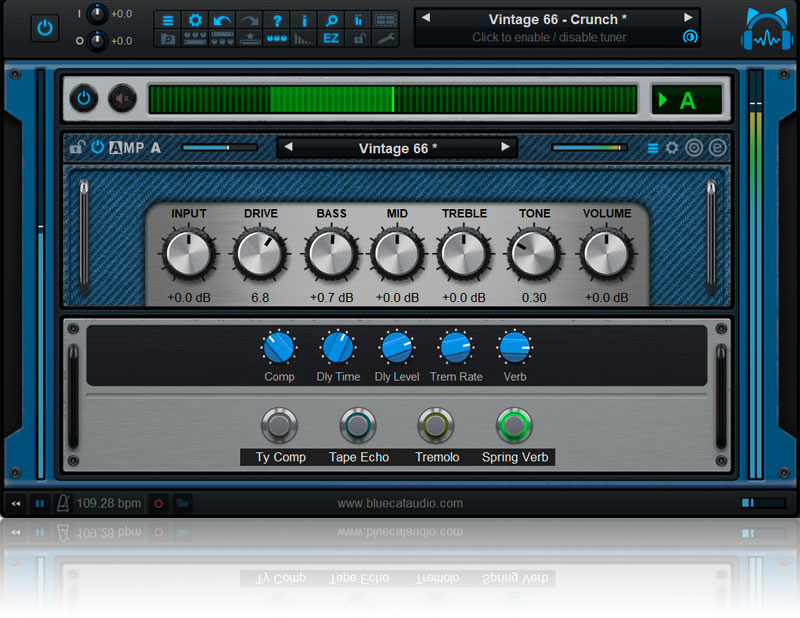The width and height of the screenshot is (800, 618).
Task: Undo the last change
Action: pyautogui.click(x=223, y=20)
